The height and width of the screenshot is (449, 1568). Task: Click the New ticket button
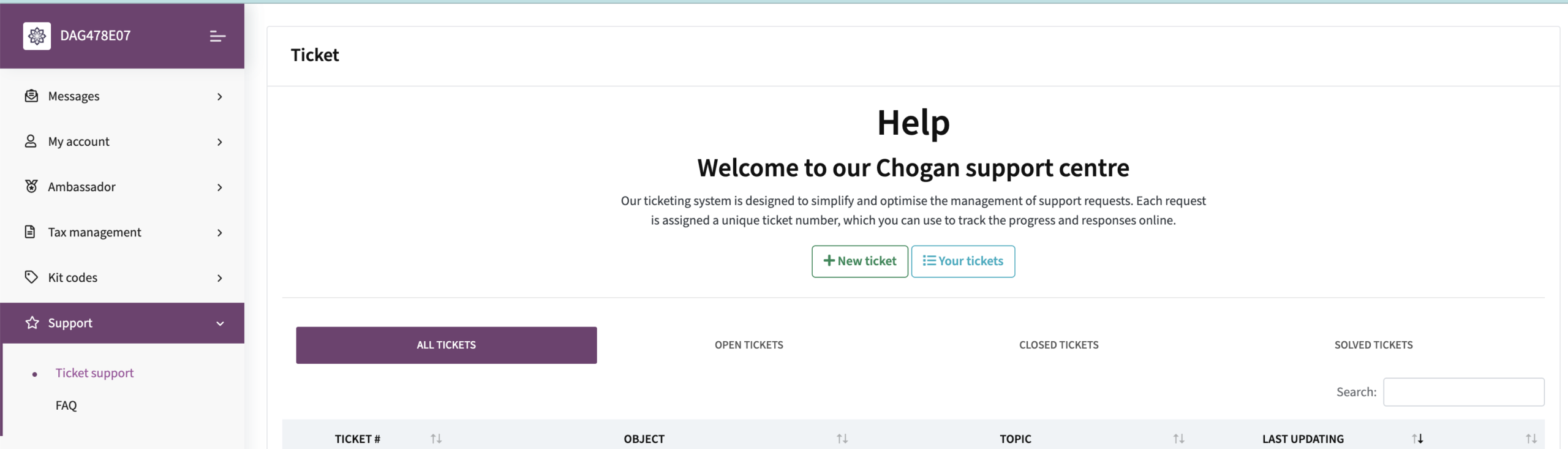(860, 261)
